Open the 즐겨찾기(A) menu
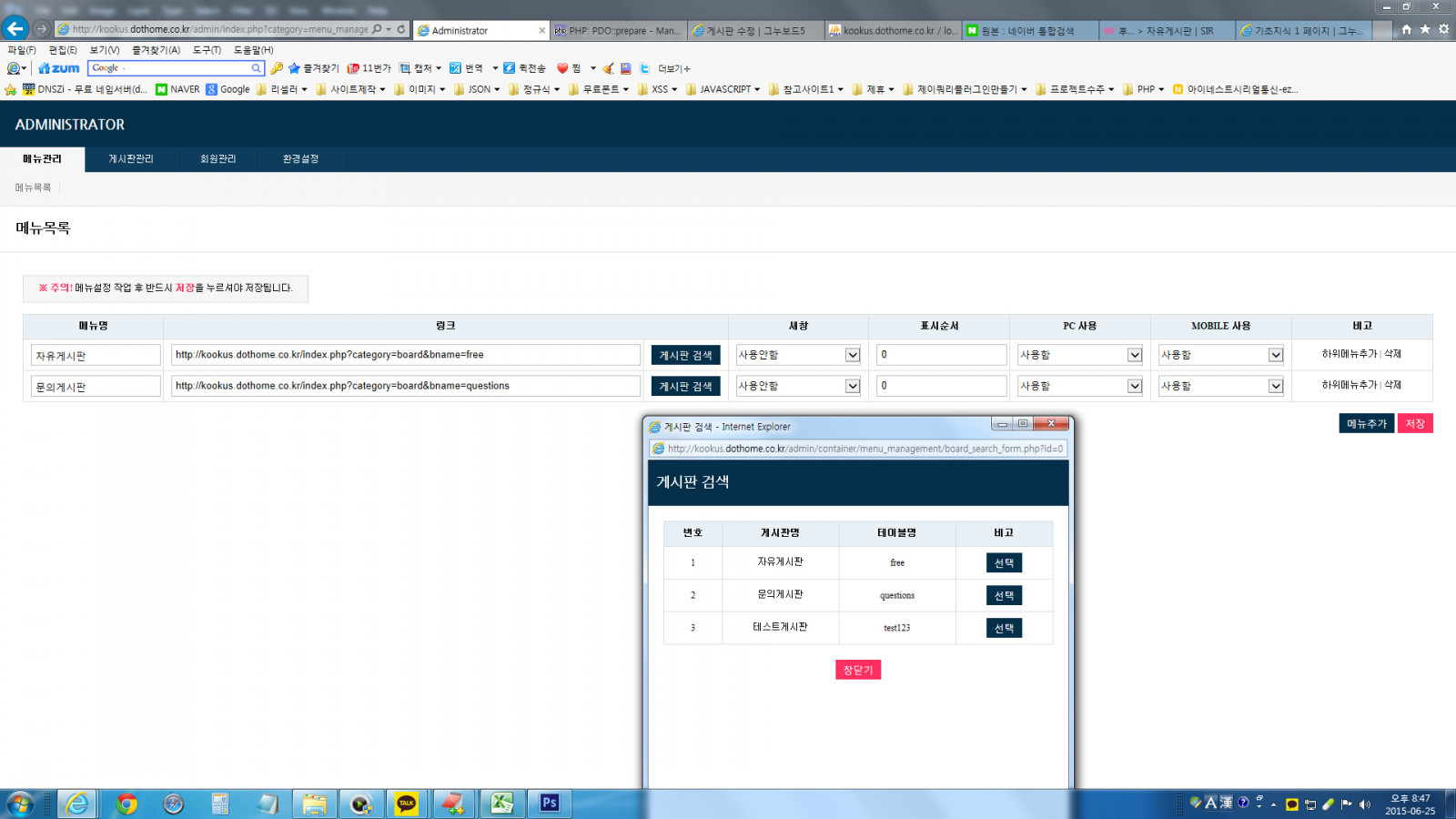Viewport: 1456px width, 819px height. click(x=156, y=50)
